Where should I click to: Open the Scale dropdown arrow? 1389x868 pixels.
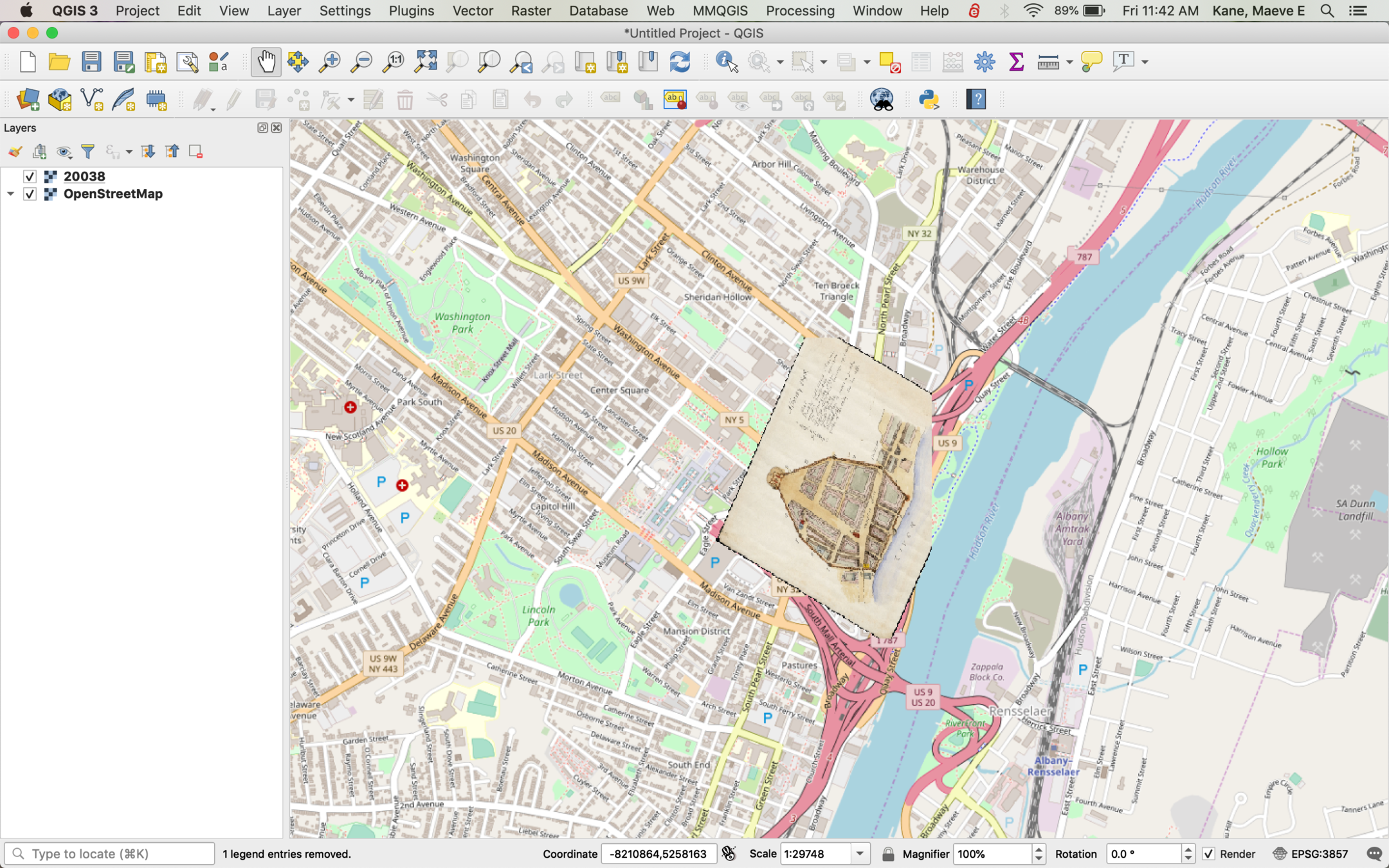point(860,854)
